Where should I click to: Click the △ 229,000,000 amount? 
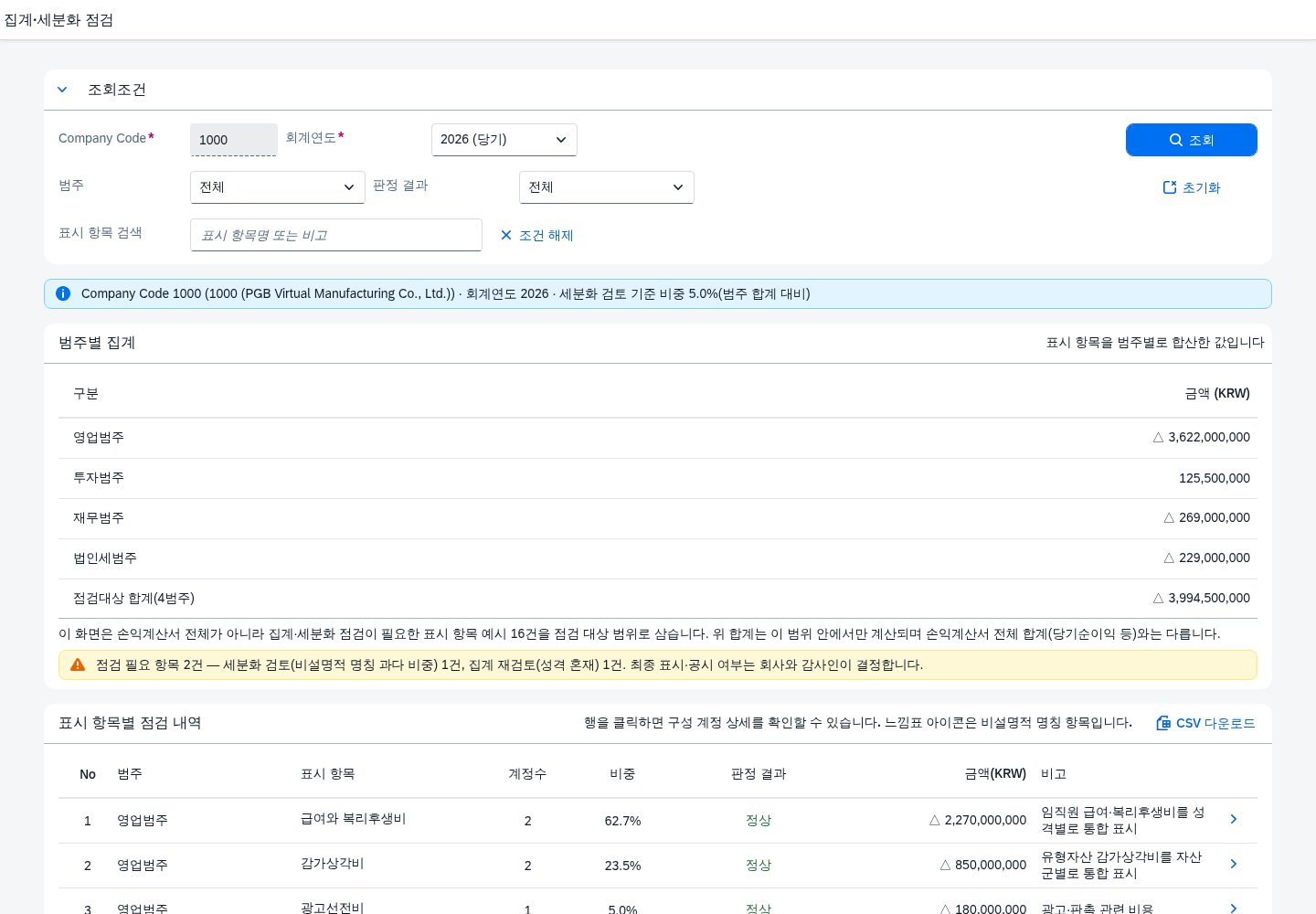tap(1206, 558)
